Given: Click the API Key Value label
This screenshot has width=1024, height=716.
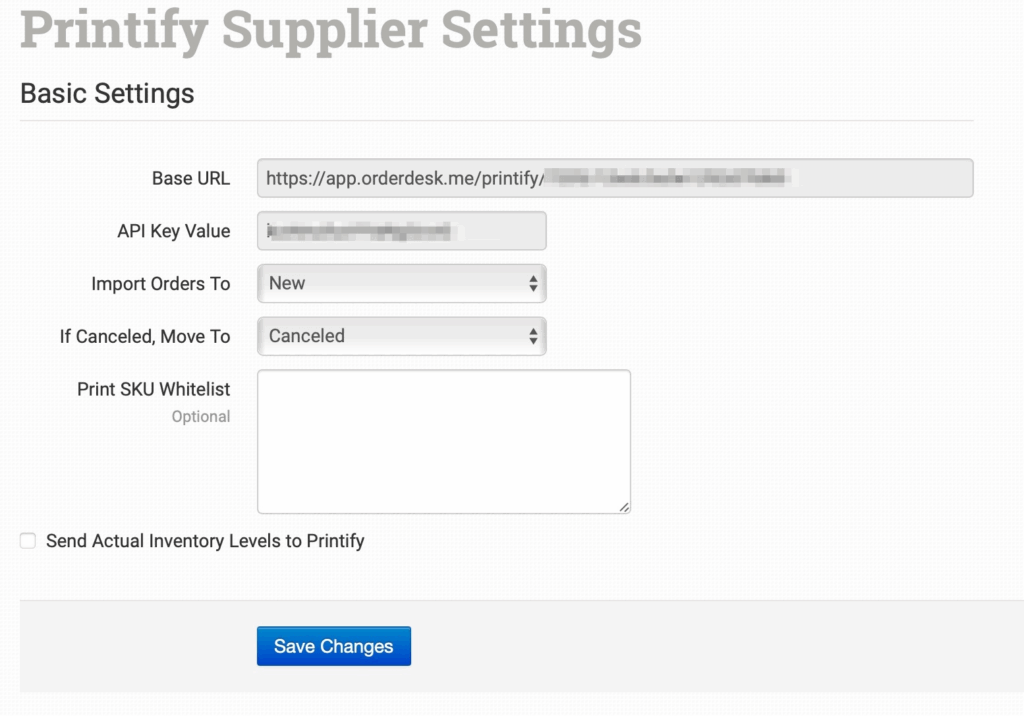Looking at the screenshot, I should point(173,231).
